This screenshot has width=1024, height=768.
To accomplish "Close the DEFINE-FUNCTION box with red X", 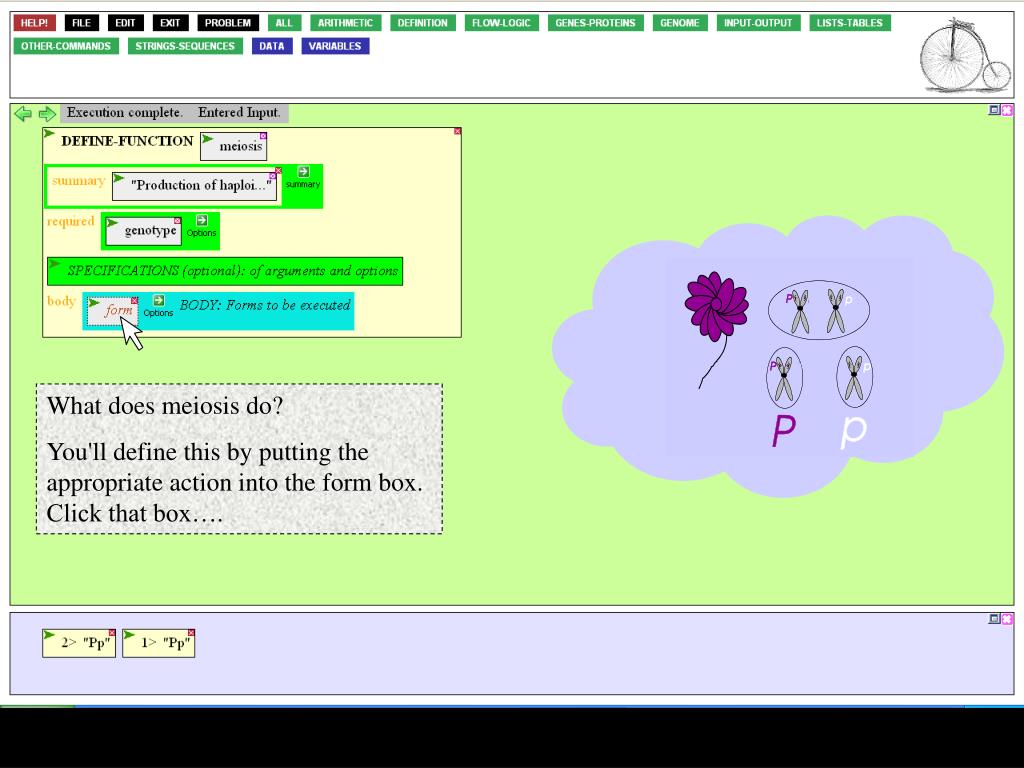I will [x=457, y=131].
